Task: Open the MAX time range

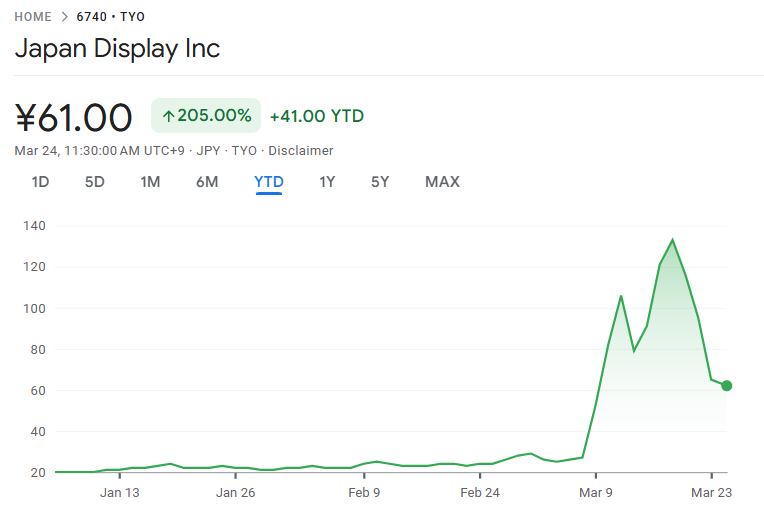Action: pos(442,182)
